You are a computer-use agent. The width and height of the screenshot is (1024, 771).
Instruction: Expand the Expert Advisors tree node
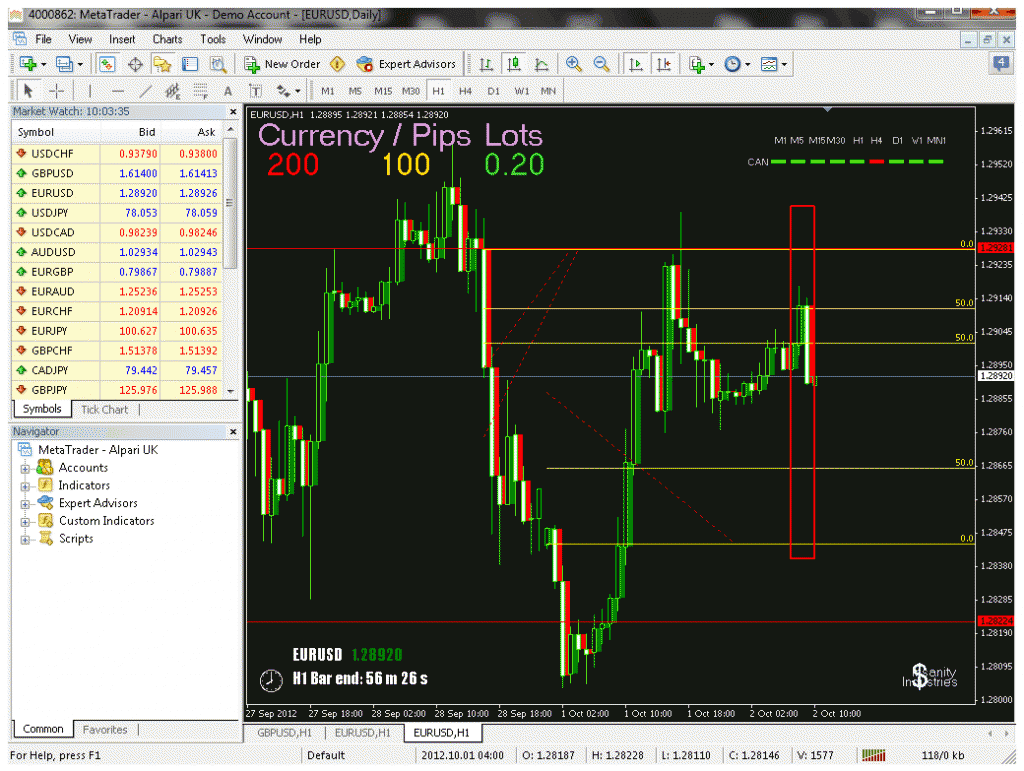(x=25, y=503)
